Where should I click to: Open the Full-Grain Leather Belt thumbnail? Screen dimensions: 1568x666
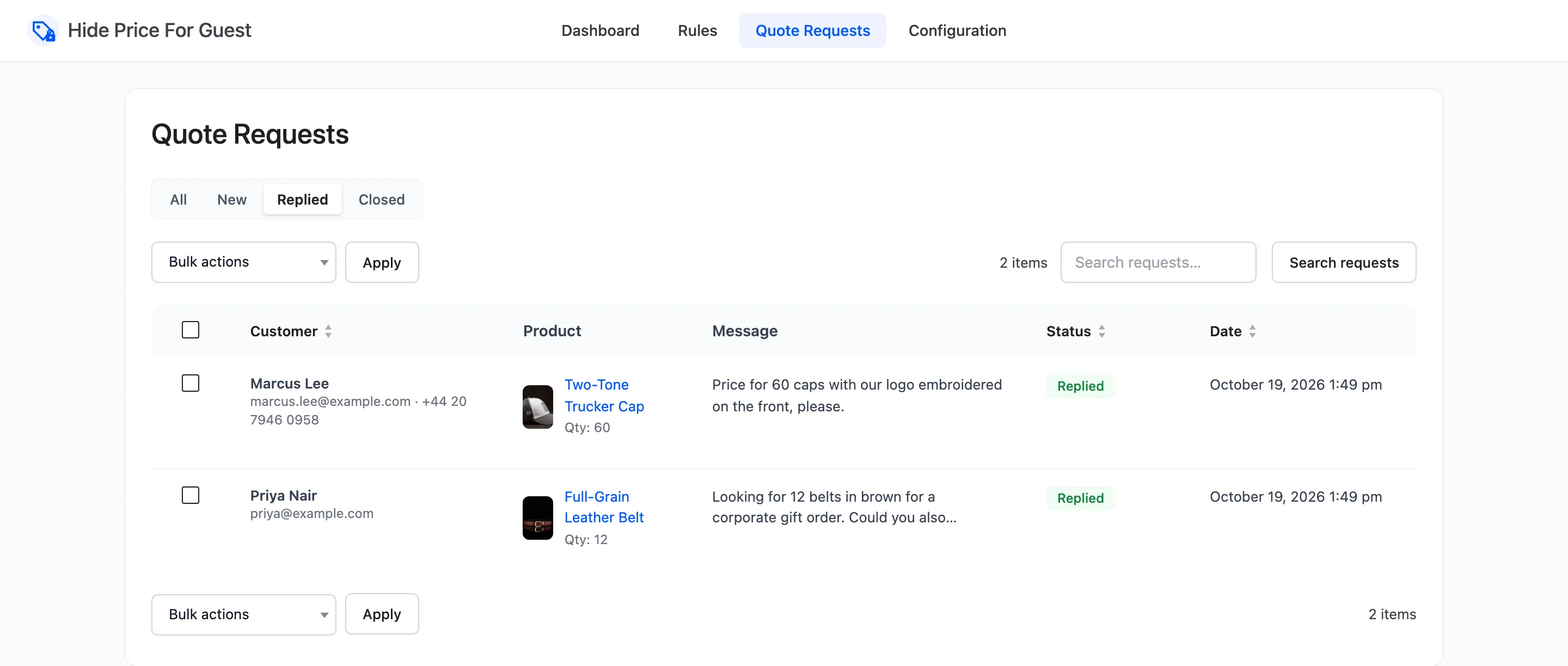537,517
